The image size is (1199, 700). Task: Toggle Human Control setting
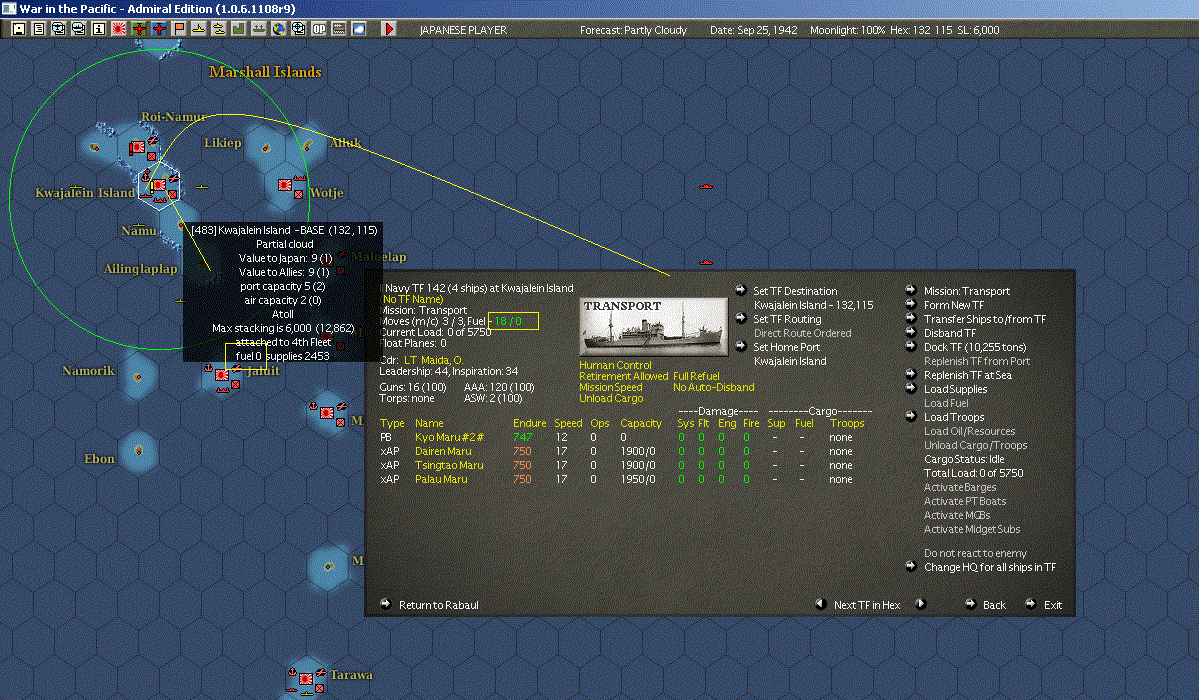tap(616, 365)
